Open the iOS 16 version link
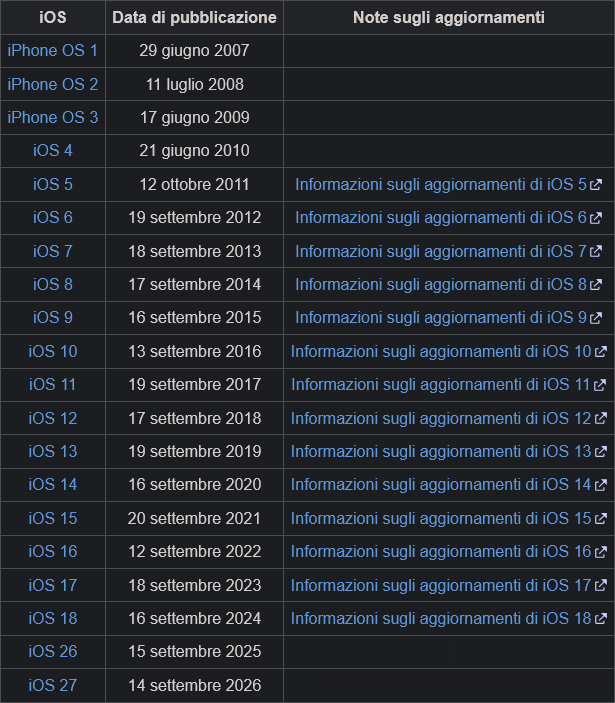Image resolution: width=615 pixels, height=703 pixels. point(52,551)
